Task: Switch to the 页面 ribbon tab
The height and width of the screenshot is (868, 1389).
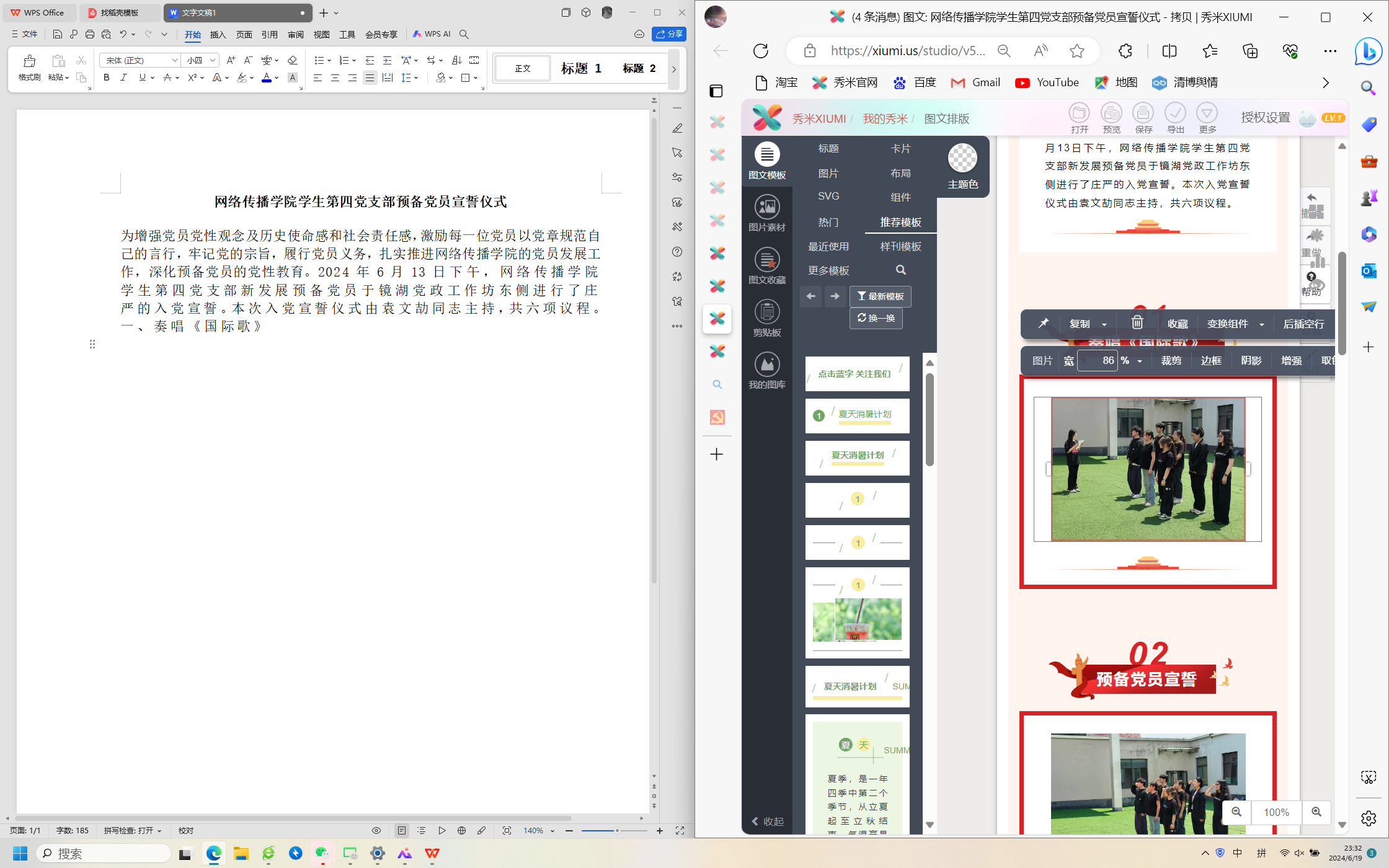Action: tap(244, 35)
